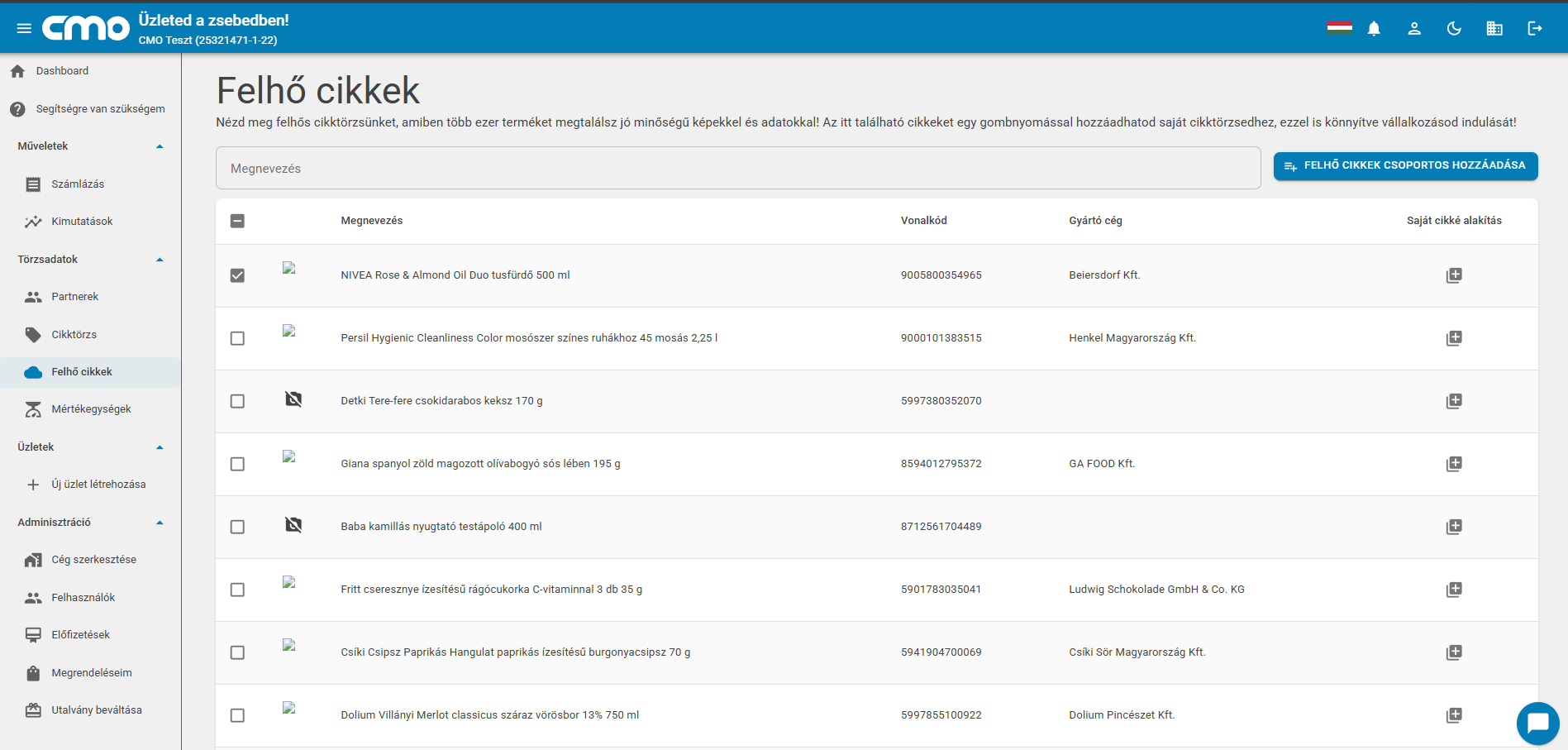Open NIVEA product thumbnail
1568x750 pixels.
pos(289,268)
